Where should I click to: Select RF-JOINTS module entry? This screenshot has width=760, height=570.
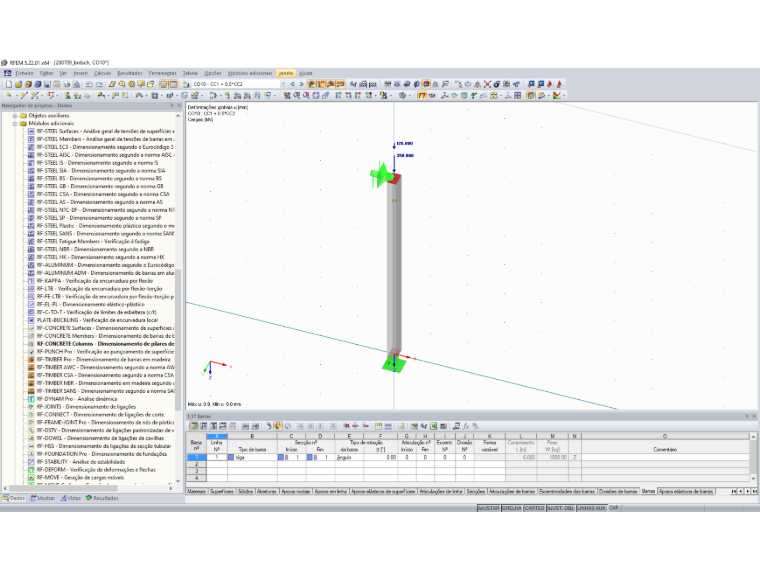point(86,407)
